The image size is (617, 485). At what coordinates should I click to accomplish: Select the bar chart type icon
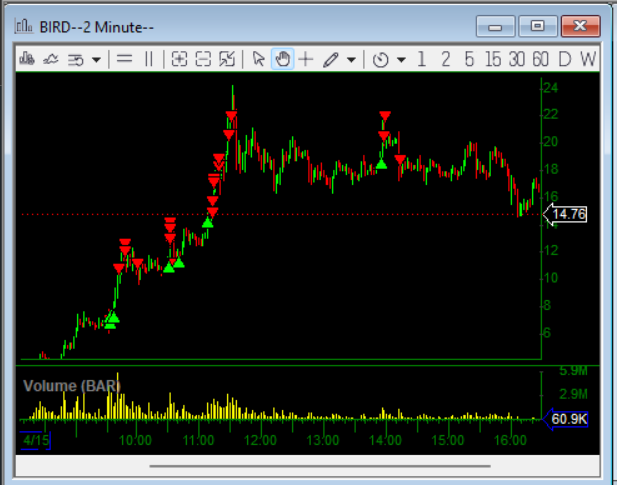point(27,59)
